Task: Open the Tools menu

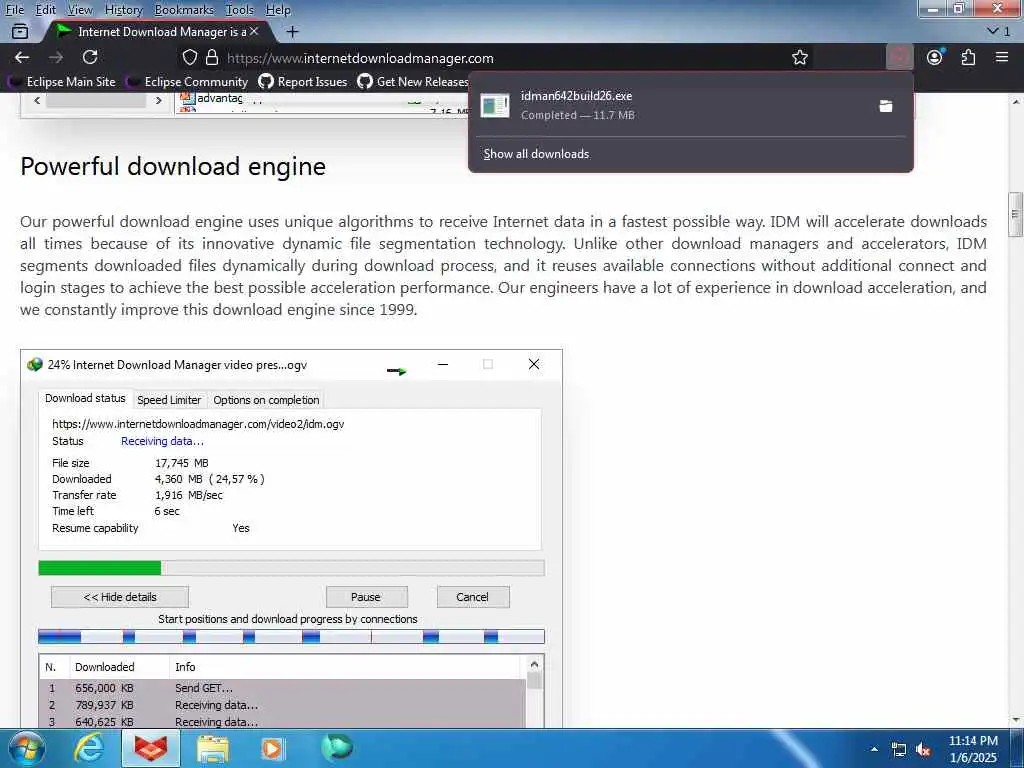Action: point(239,10)
